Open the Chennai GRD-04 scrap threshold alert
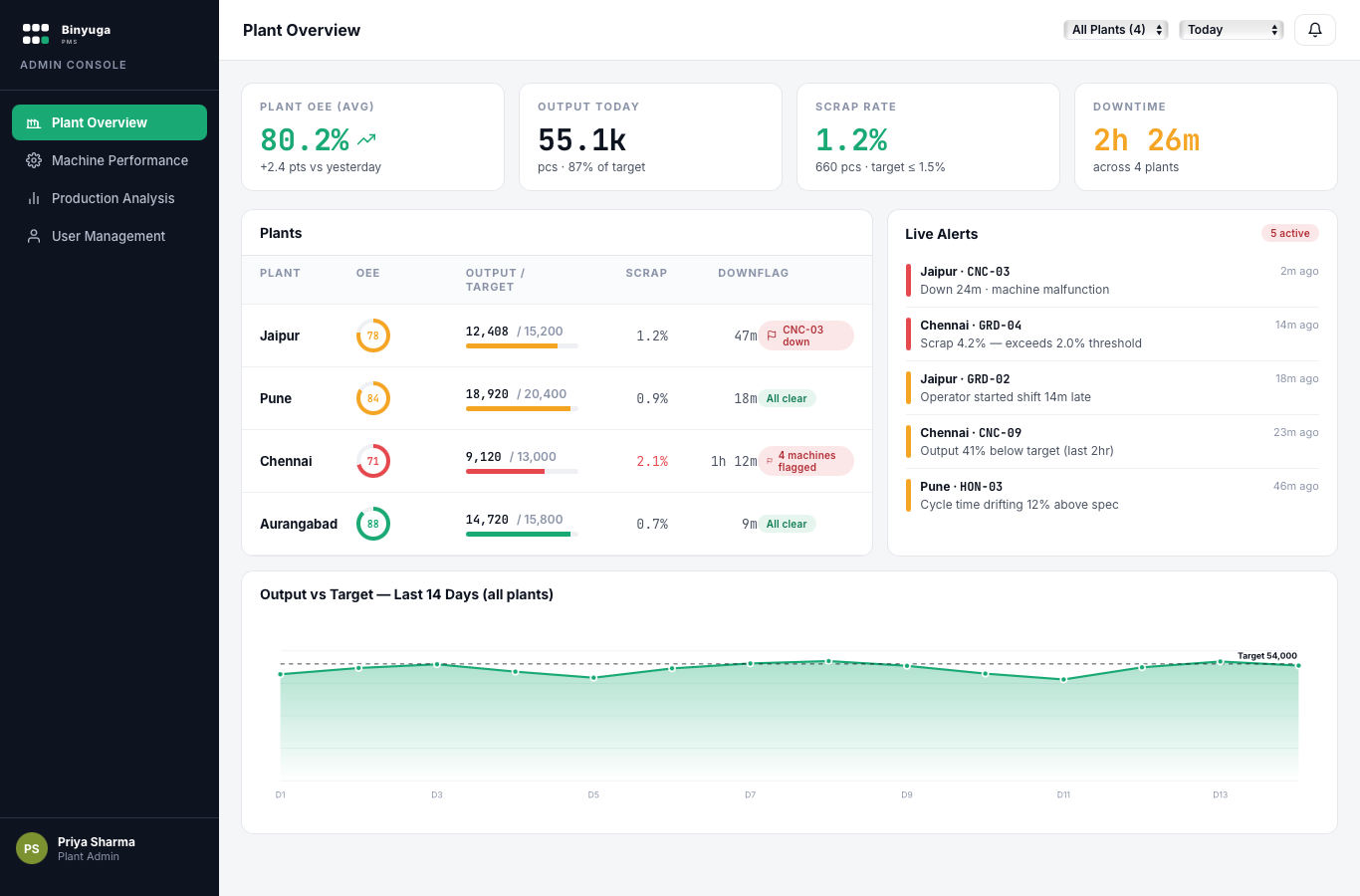Viewport: 1360px width, 896px height. point(1112,335)
